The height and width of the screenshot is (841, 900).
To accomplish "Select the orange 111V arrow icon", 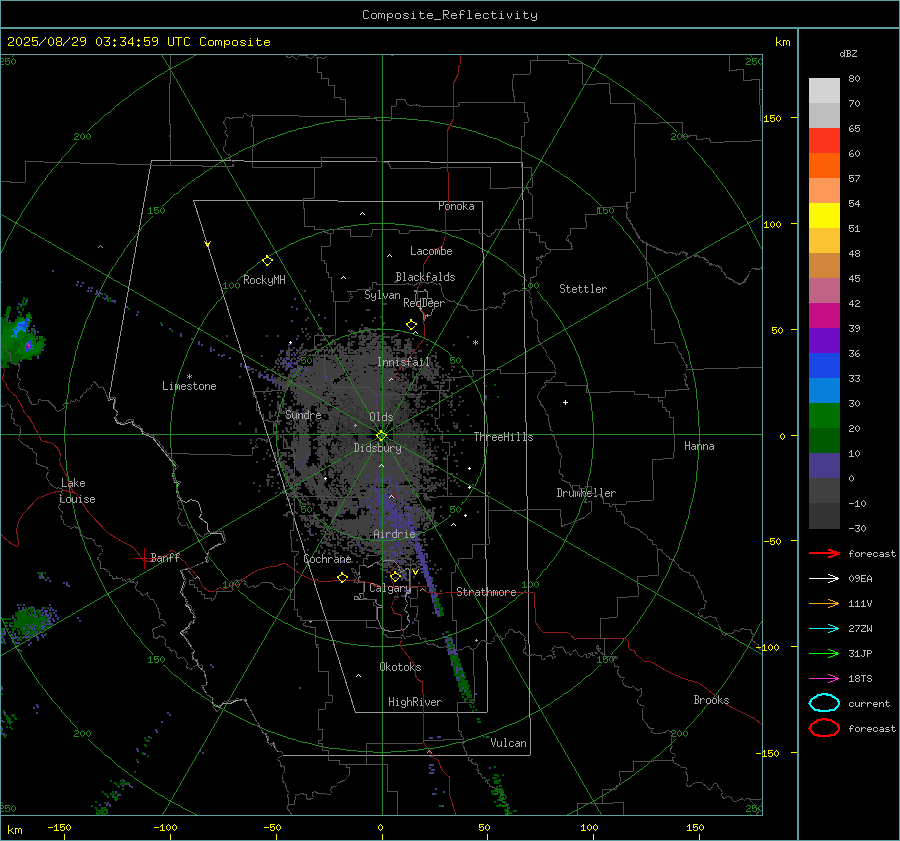I will pyautogui.click(x=824, y=603).
